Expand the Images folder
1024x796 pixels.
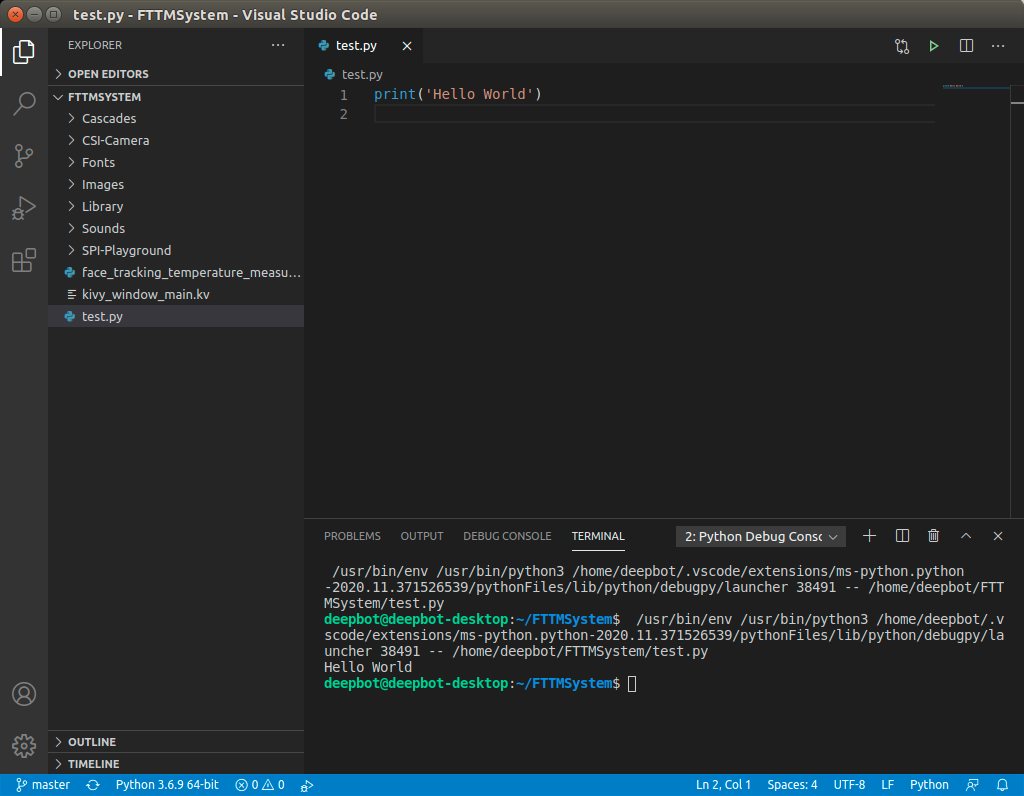pyautogui.click(x=176, y=185)
